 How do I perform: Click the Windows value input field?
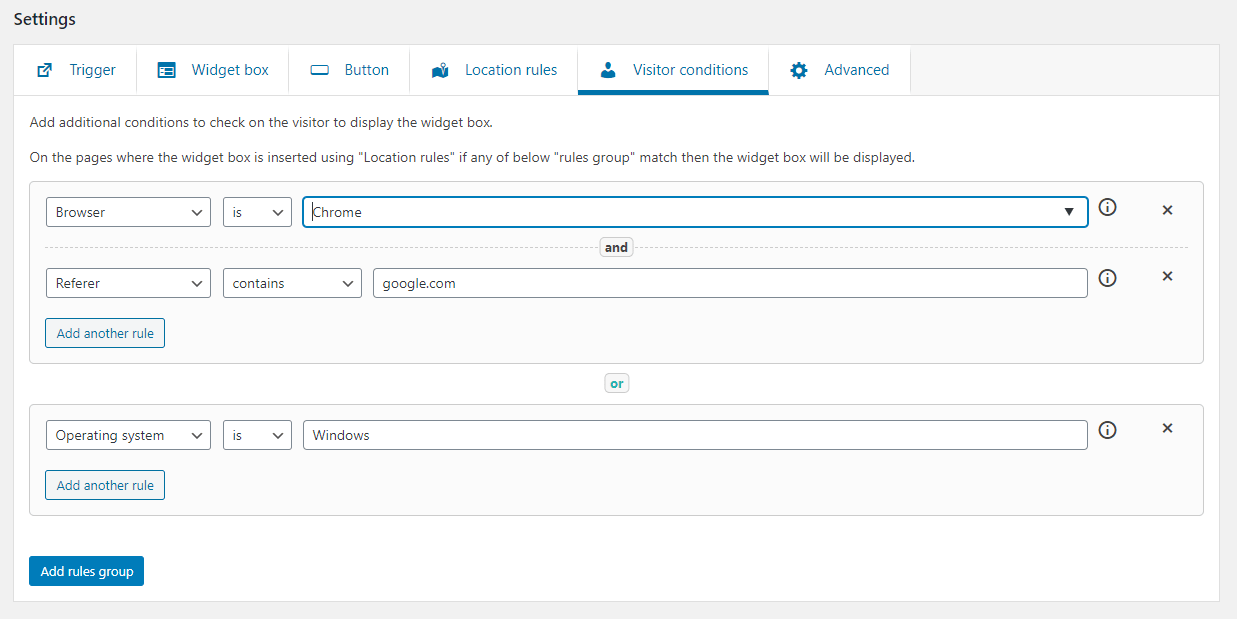(695, 435)
